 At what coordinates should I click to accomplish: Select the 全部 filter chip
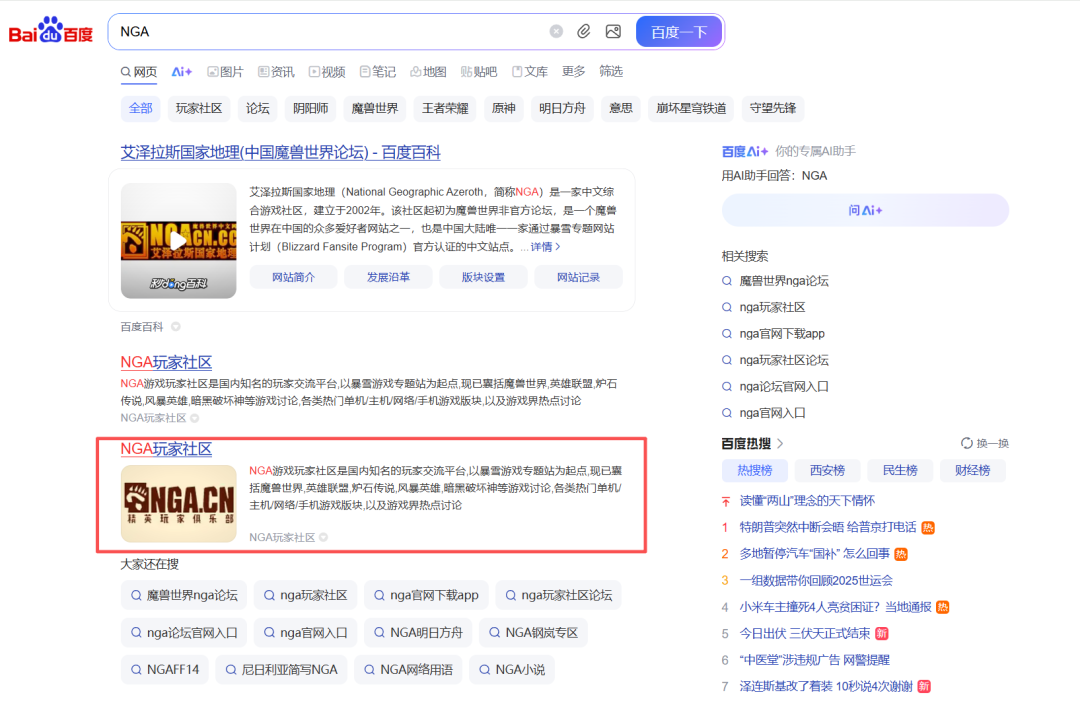141,108
